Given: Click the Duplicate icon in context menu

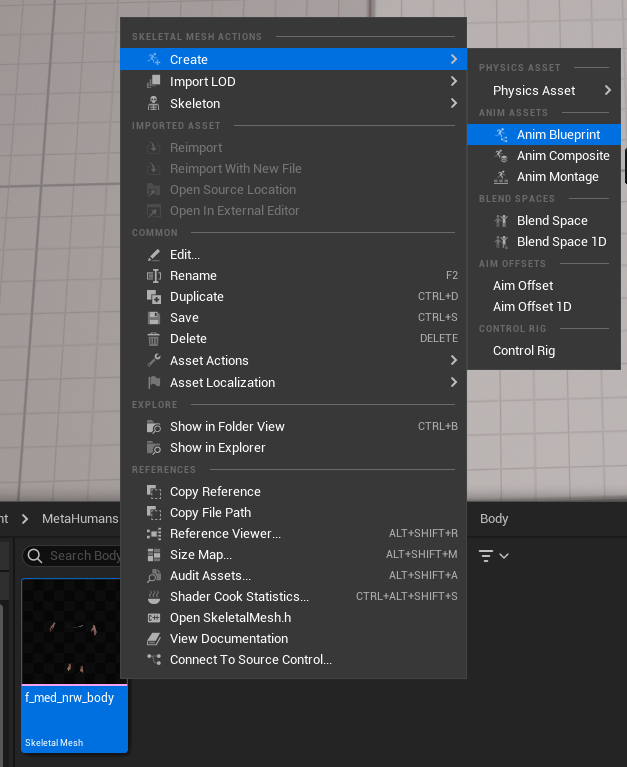Looking at the screenshot, I should click(x=153, y=297).
